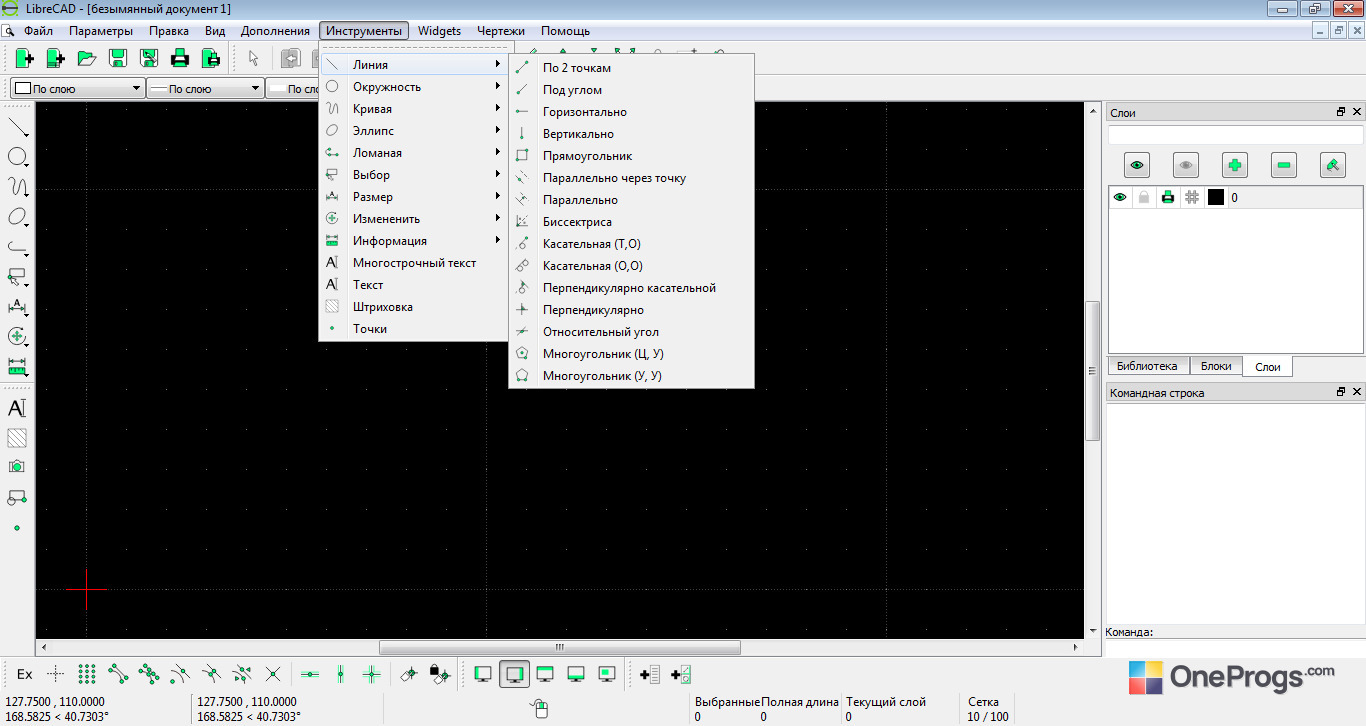Expand the Ломаная submenu

[x=413, y=153]
